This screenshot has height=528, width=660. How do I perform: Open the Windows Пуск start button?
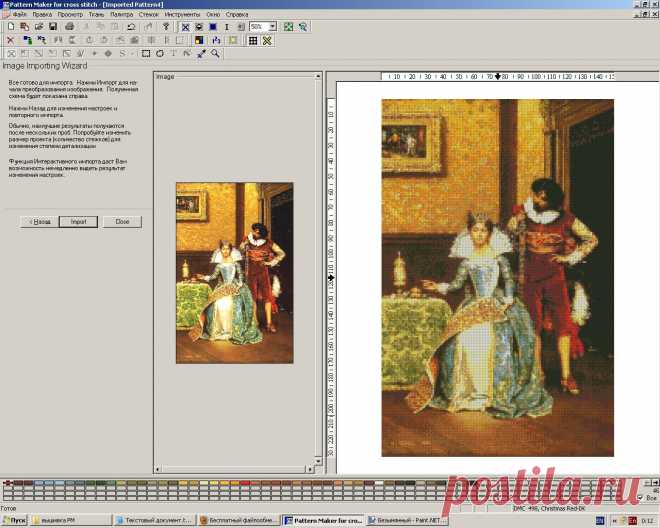point(14,520)
